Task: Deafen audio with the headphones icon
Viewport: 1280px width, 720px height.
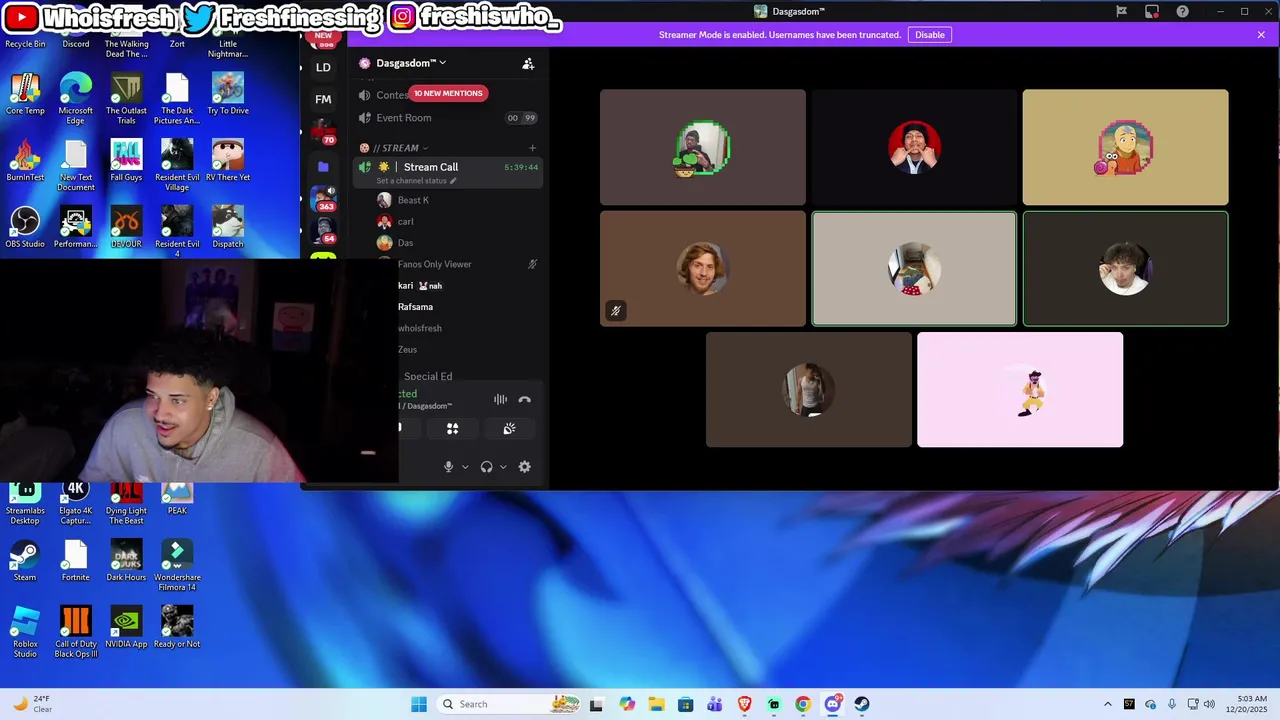Action: click(x=486, y=467)
